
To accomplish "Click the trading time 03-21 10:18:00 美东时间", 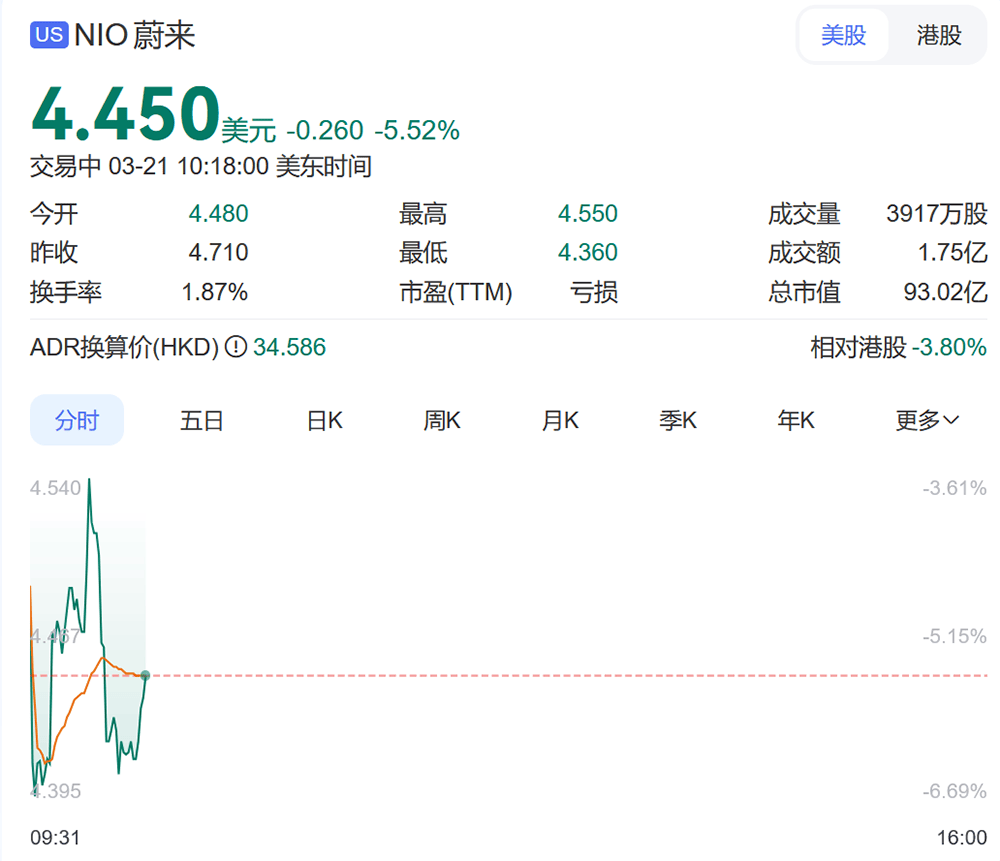I will [x=240, y=166].
